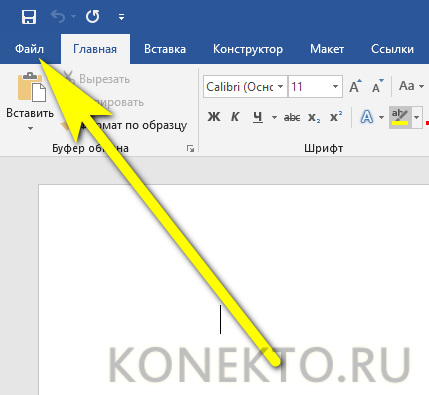
Task: Click the Paste clipboard icon
Action: [x=32, y=87]
